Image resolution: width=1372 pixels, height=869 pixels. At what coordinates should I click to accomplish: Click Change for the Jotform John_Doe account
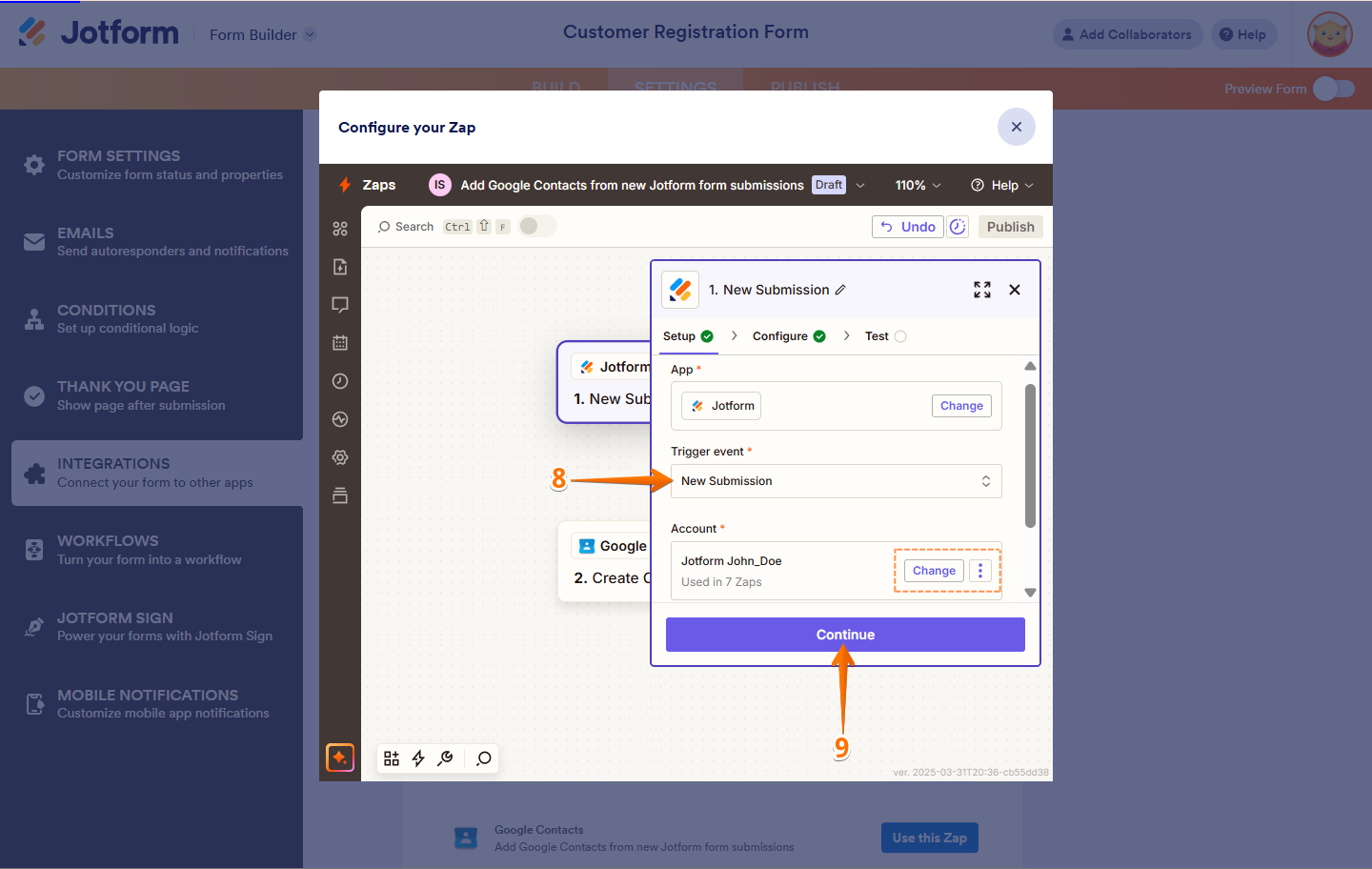(934, 571)
